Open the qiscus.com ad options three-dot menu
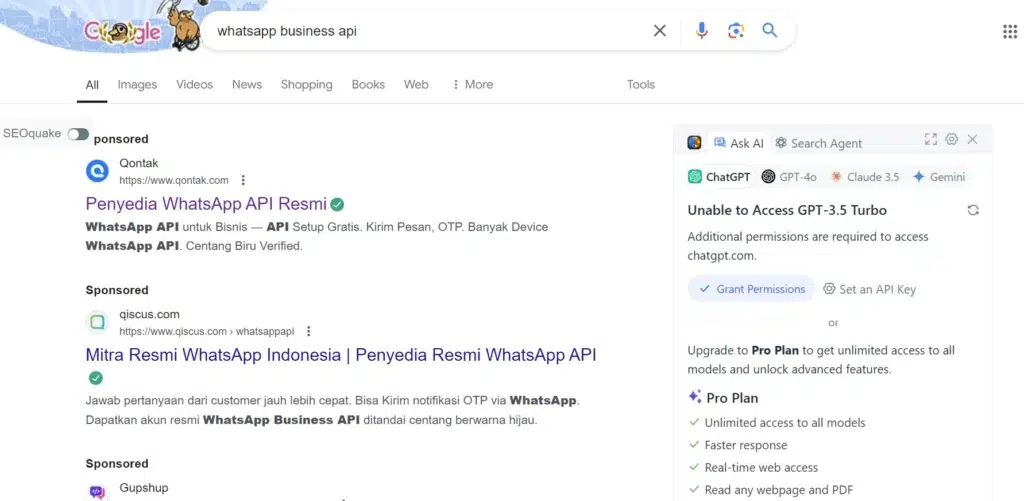 [309, 331]
